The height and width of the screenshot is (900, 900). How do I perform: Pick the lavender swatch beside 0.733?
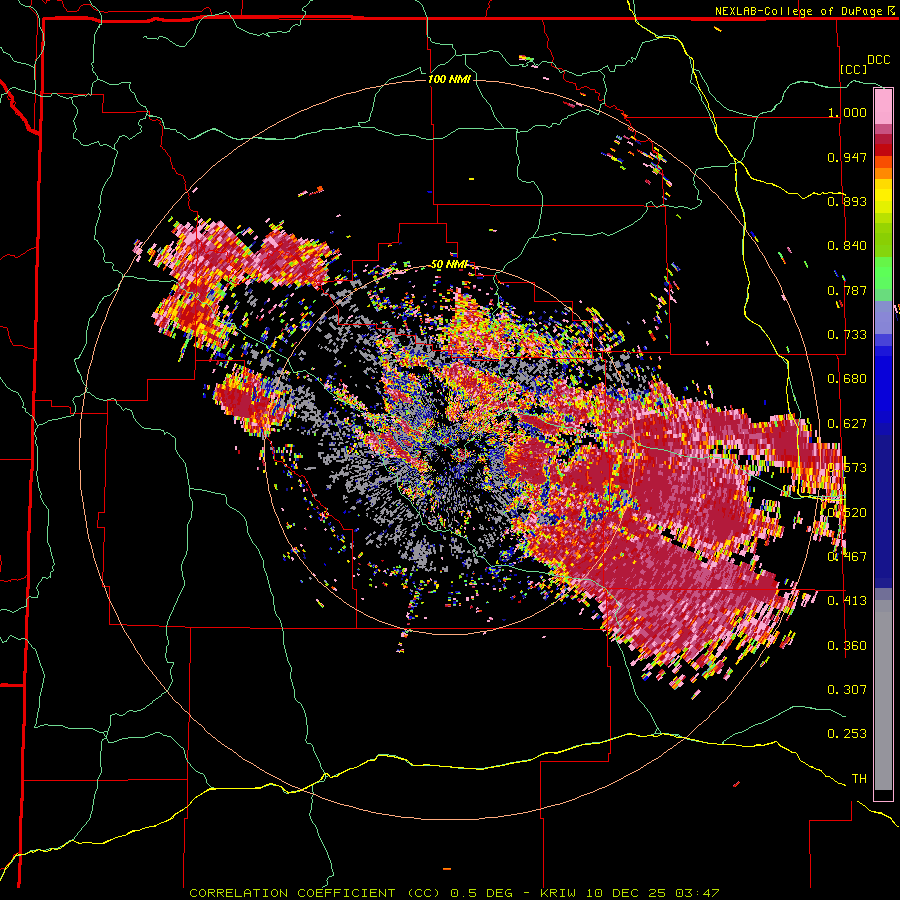point(883,318)
